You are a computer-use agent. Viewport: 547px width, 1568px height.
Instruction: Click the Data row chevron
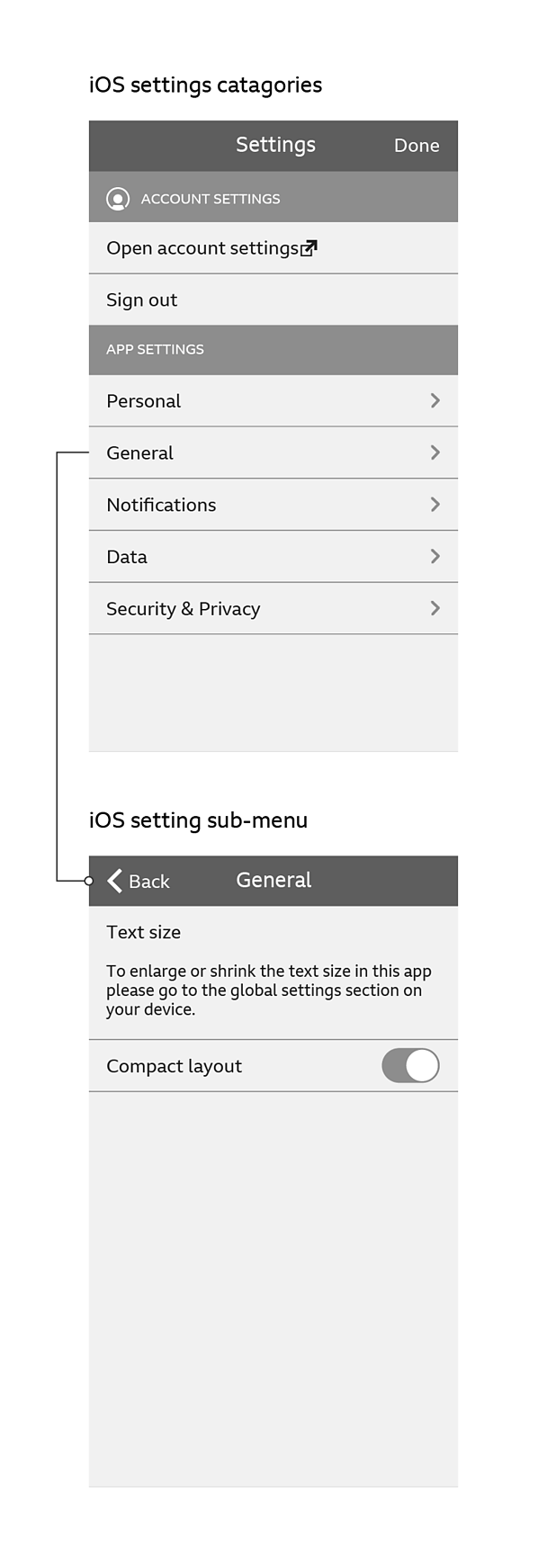[x=435, y=557]
